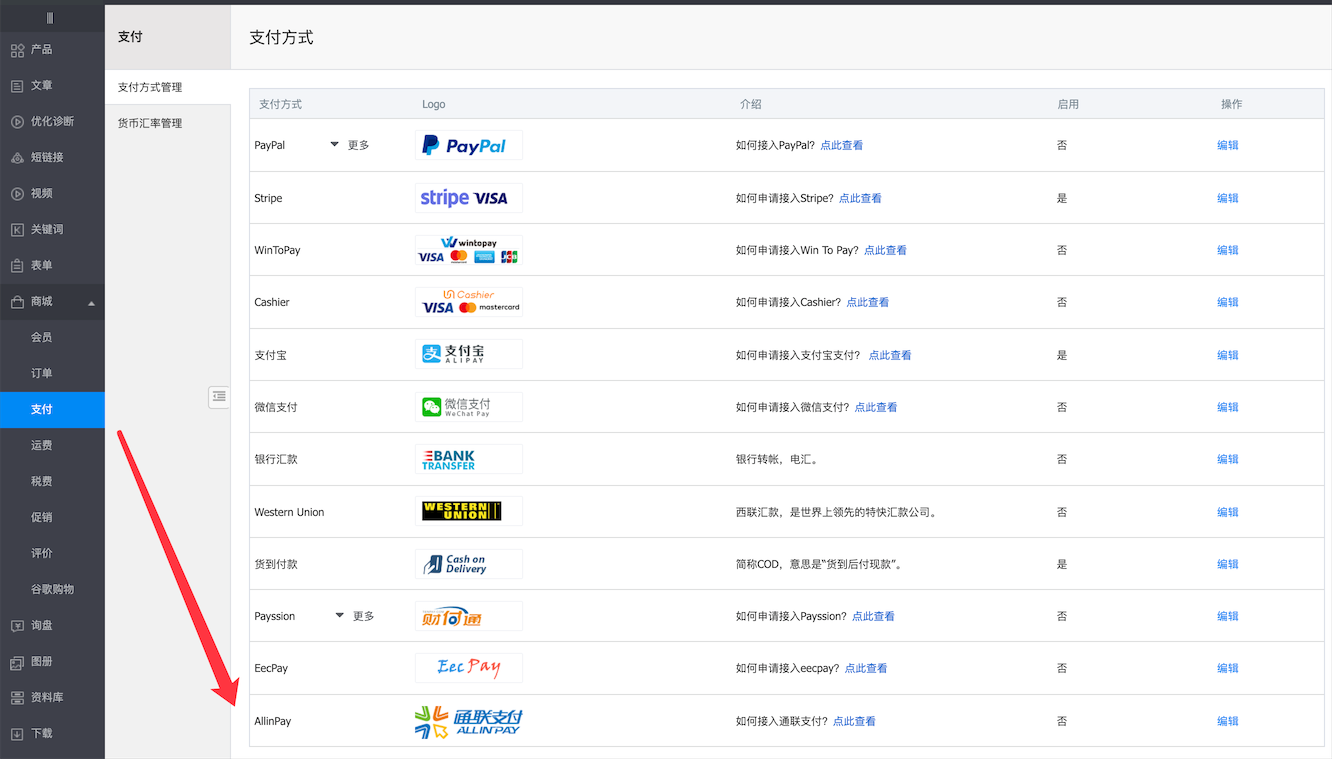The image size is (1332, 759).
Task: Click the download icon in sidebar
Action: pos(17,734)
